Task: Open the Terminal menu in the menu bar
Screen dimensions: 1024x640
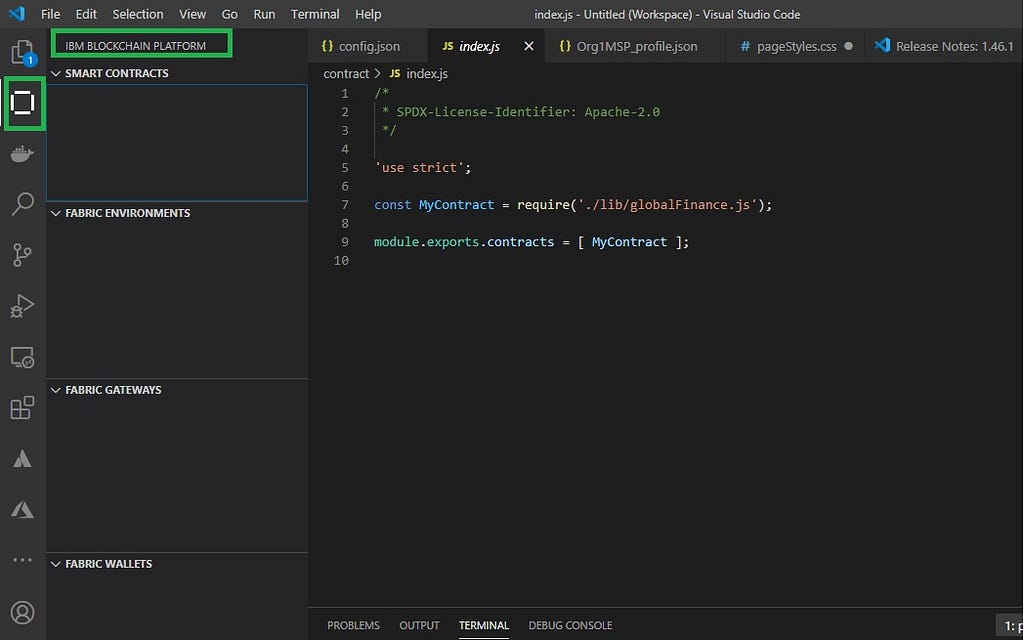Action: [315, 14]
